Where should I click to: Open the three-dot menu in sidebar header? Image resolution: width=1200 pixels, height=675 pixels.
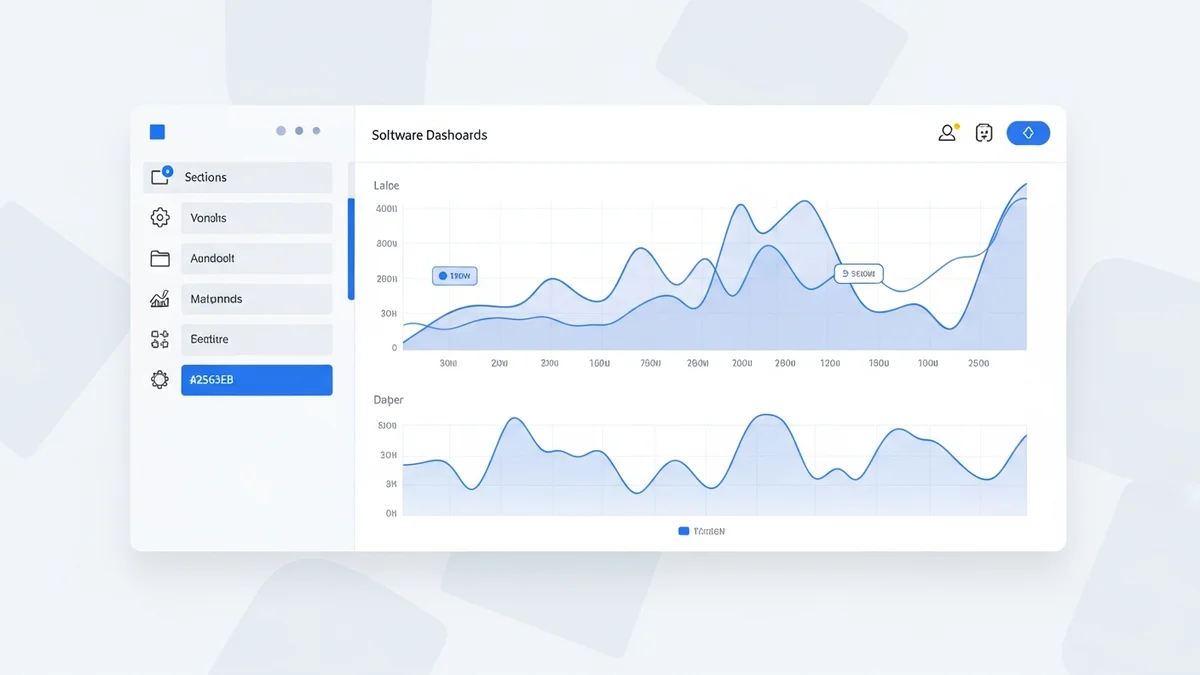(x=298, y=131)
